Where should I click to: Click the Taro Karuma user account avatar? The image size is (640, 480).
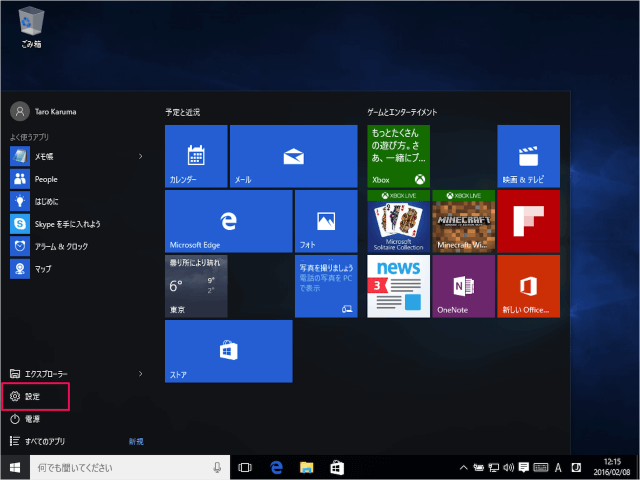[x=20, y=111]
